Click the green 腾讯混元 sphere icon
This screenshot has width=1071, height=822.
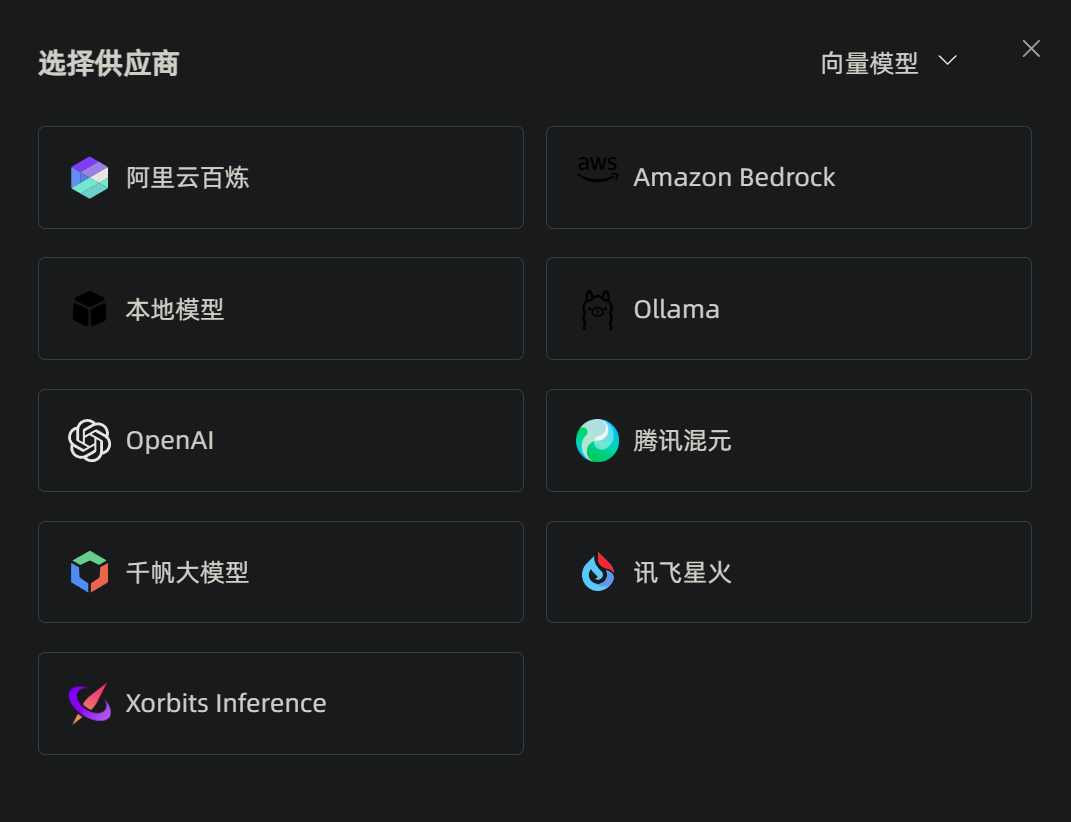tap(598, 441)
